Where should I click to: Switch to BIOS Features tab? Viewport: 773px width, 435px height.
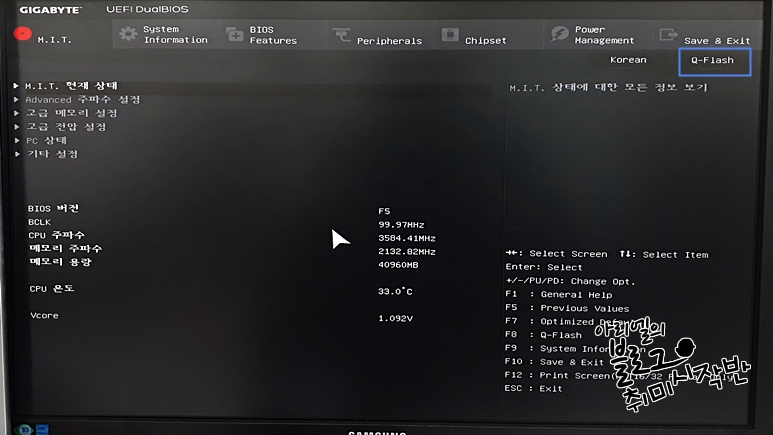(x=273, y=35)
